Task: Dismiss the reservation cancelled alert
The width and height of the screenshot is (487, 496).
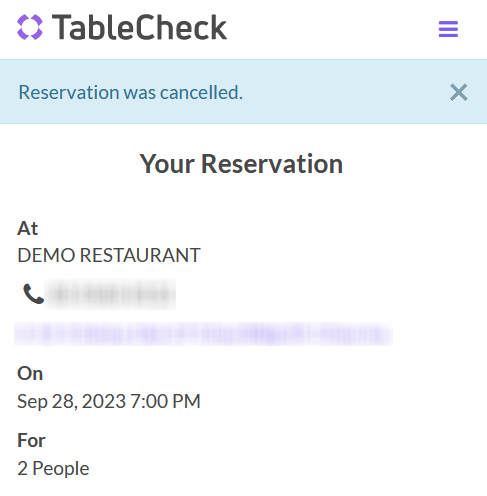Action: [x=459, y=92]
